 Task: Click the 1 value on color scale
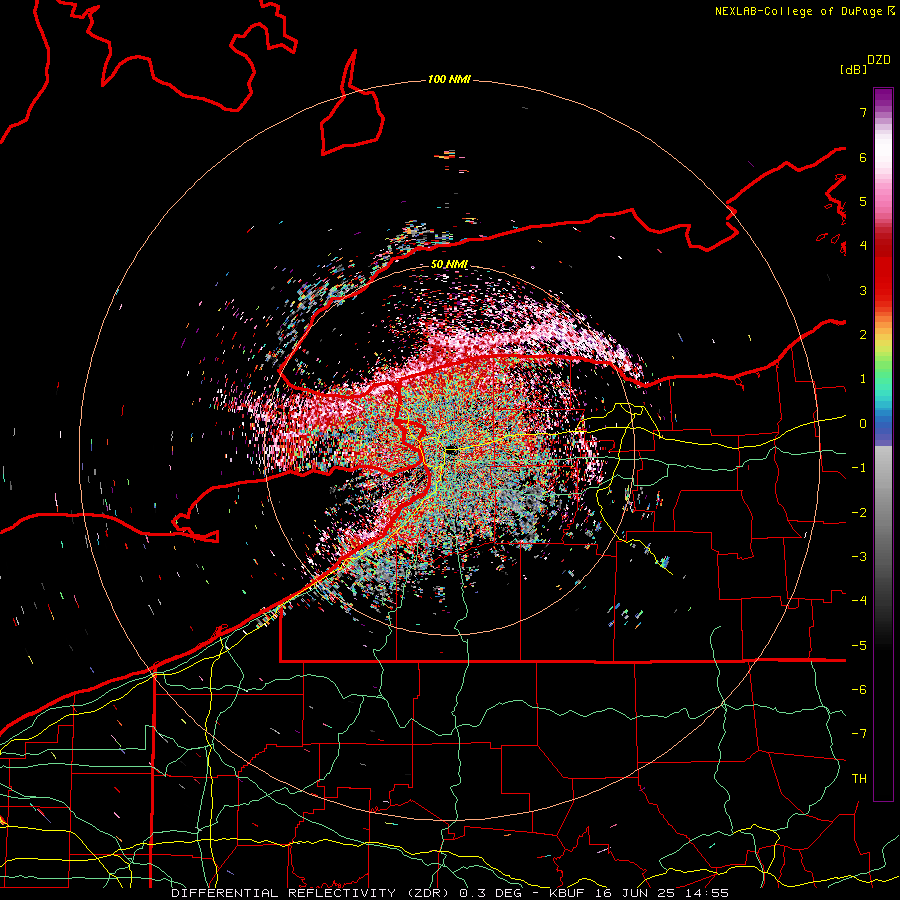click(x=863, y=379)
